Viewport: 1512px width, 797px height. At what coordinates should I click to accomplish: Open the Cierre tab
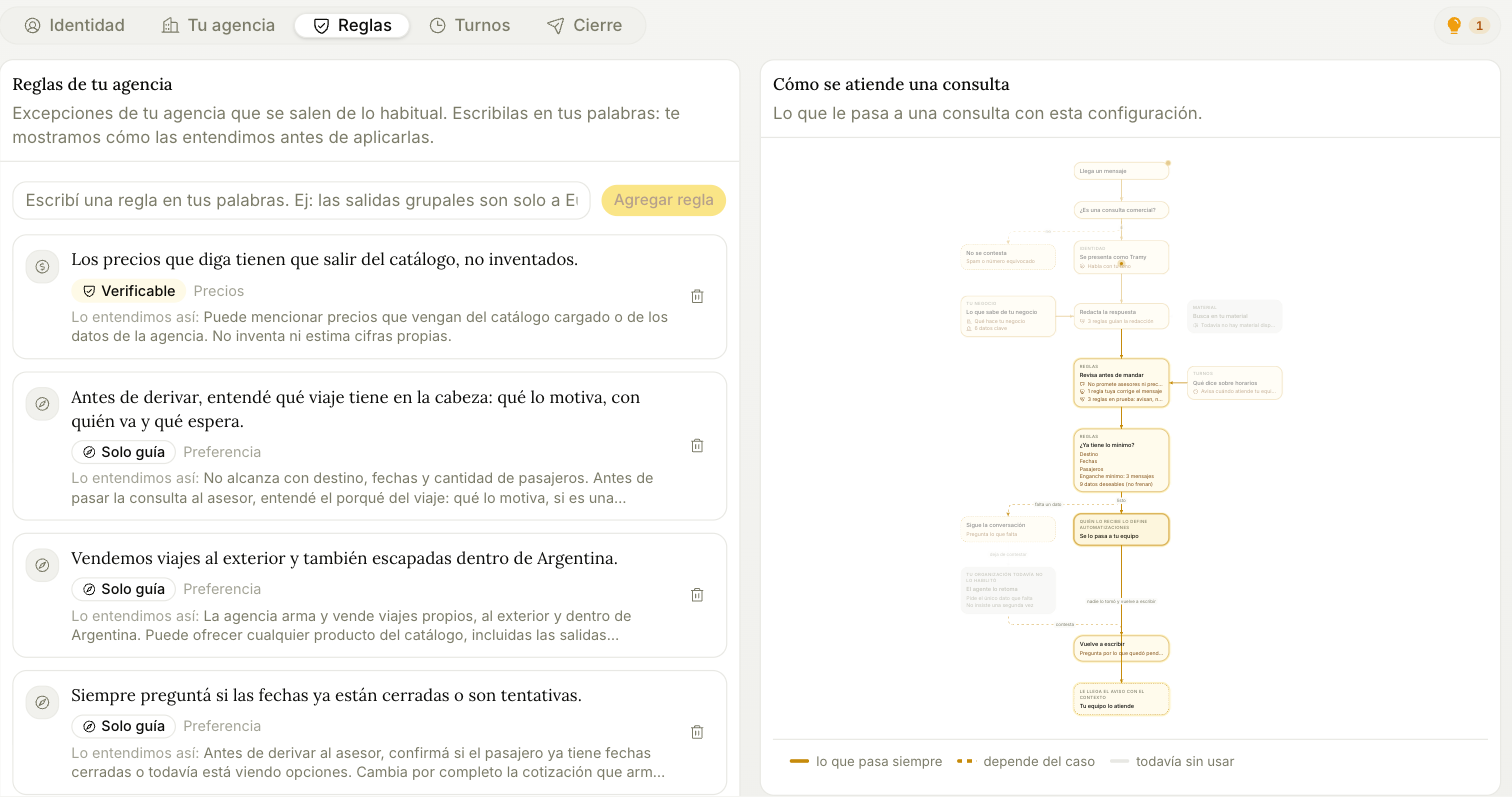[584, 25]
